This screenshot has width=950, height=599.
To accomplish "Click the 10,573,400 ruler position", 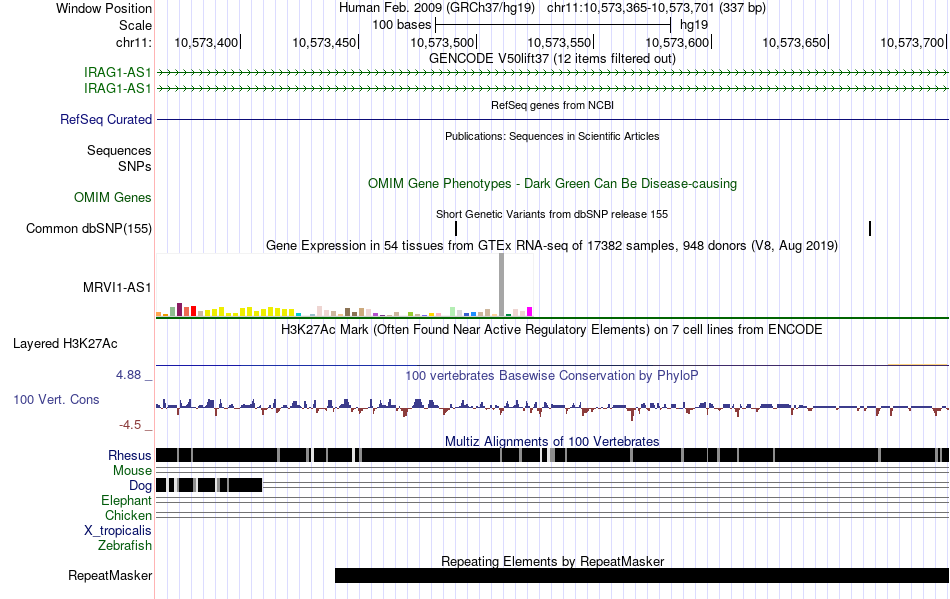I will 207,42.
